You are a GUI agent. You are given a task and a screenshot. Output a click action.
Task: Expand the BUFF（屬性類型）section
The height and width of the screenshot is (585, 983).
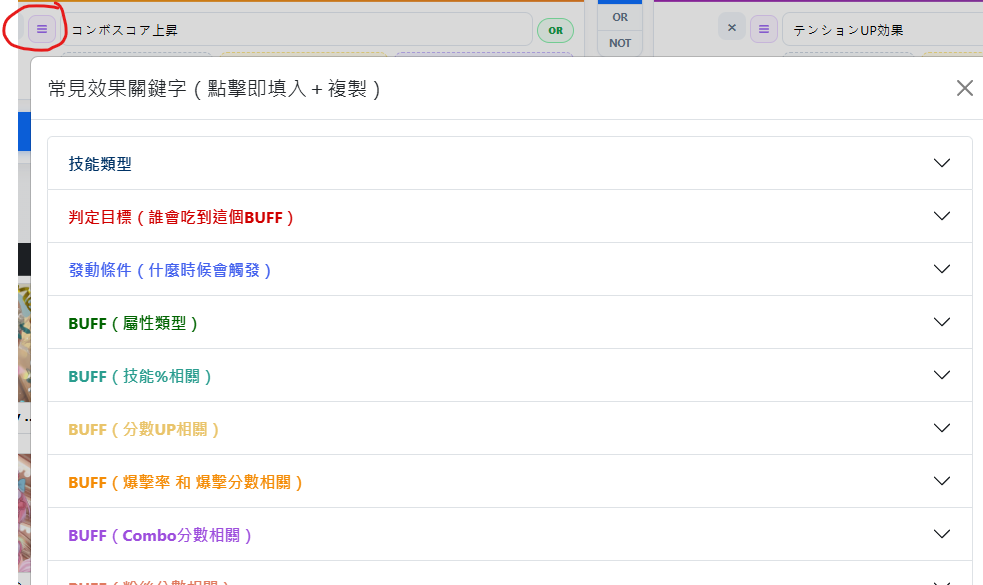(x=510, y=323)
